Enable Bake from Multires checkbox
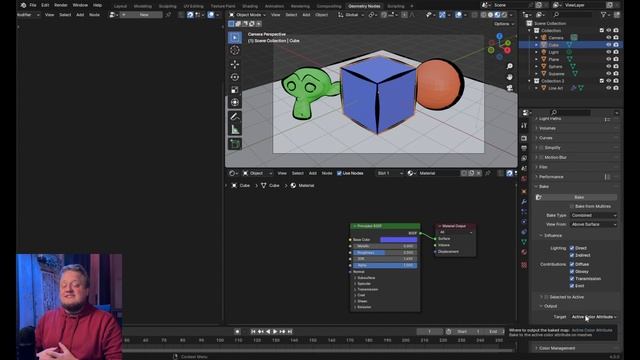The width and height of the screenshot is (640, 360). [x=572, y=207]
